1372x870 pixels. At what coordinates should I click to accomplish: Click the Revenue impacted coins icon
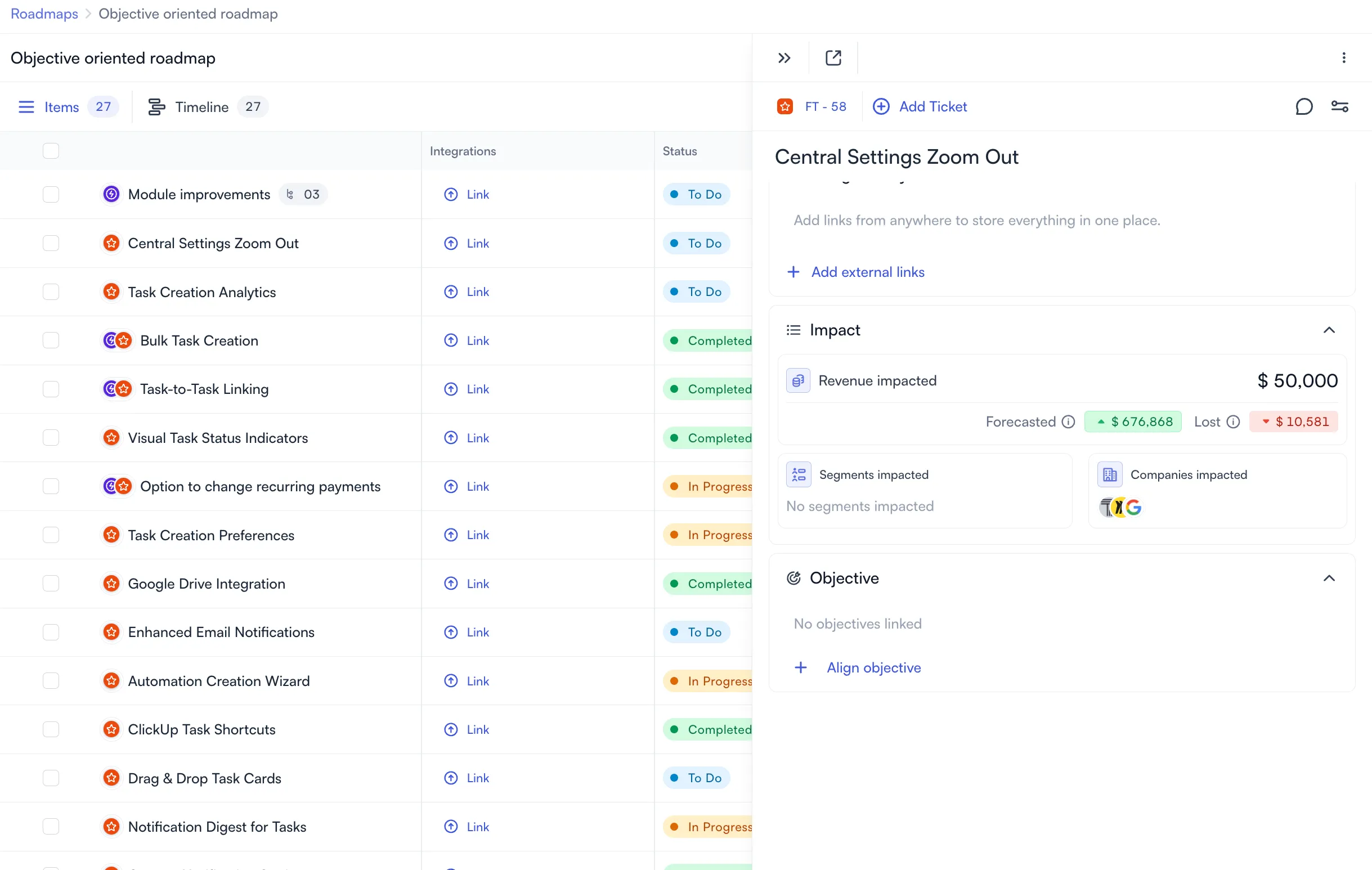tap(797, 380)
